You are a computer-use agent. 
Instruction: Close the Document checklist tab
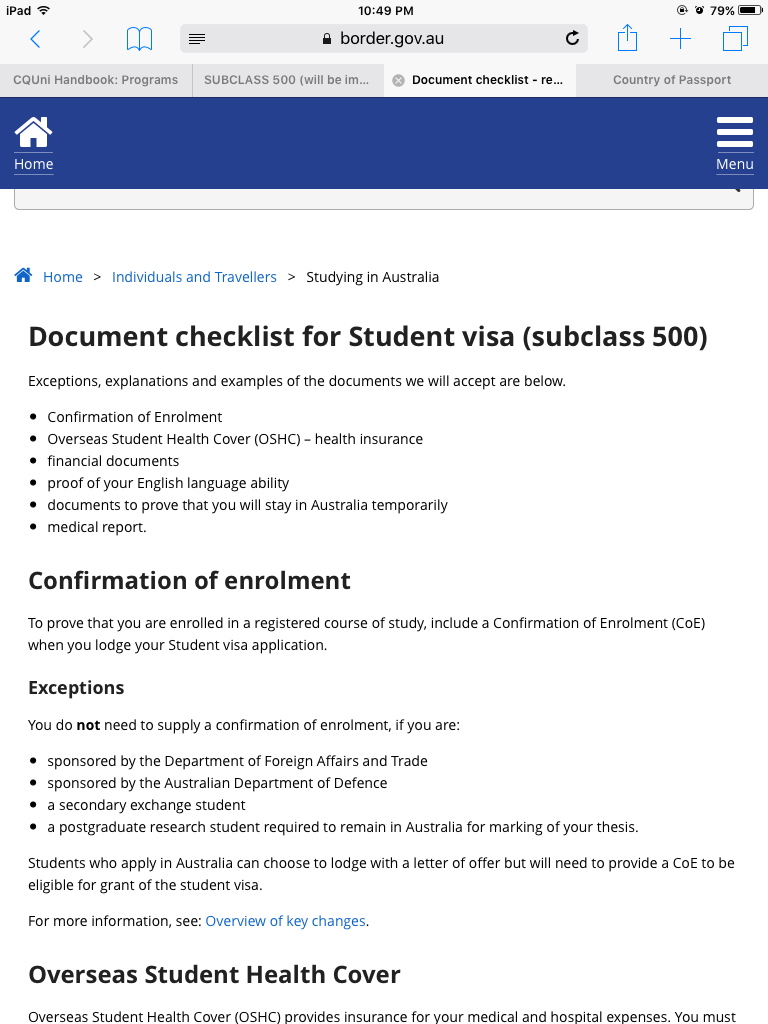tap(398, 80)
